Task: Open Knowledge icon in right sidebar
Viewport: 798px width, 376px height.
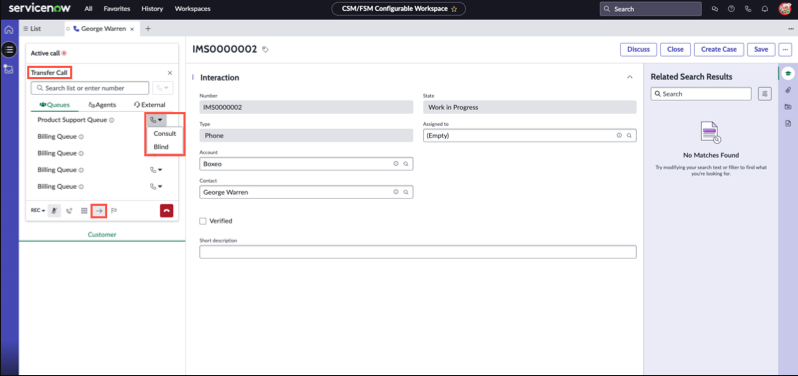Action: click(788, 73)
